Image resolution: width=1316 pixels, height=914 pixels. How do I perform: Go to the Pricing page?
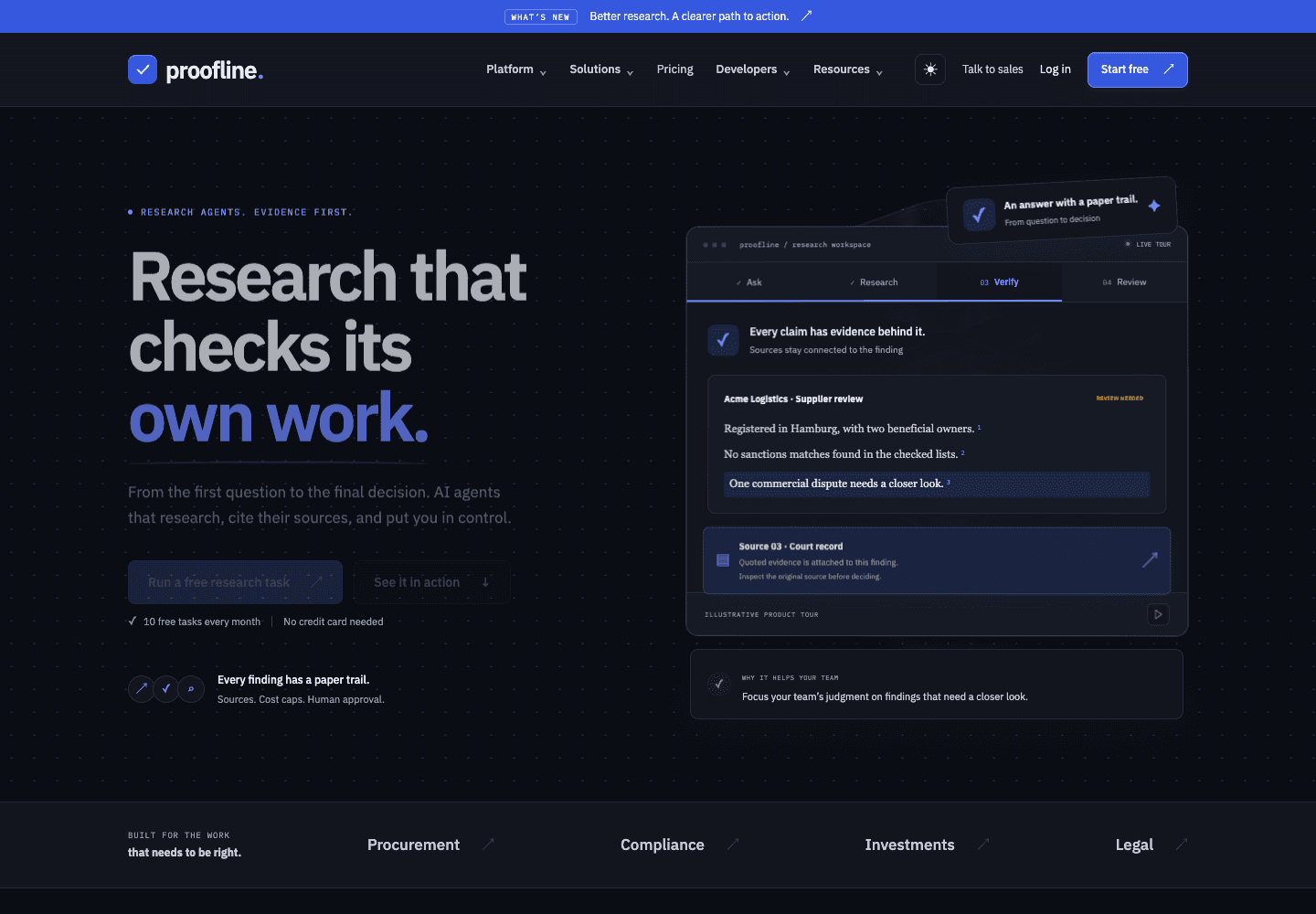[674, 69]
